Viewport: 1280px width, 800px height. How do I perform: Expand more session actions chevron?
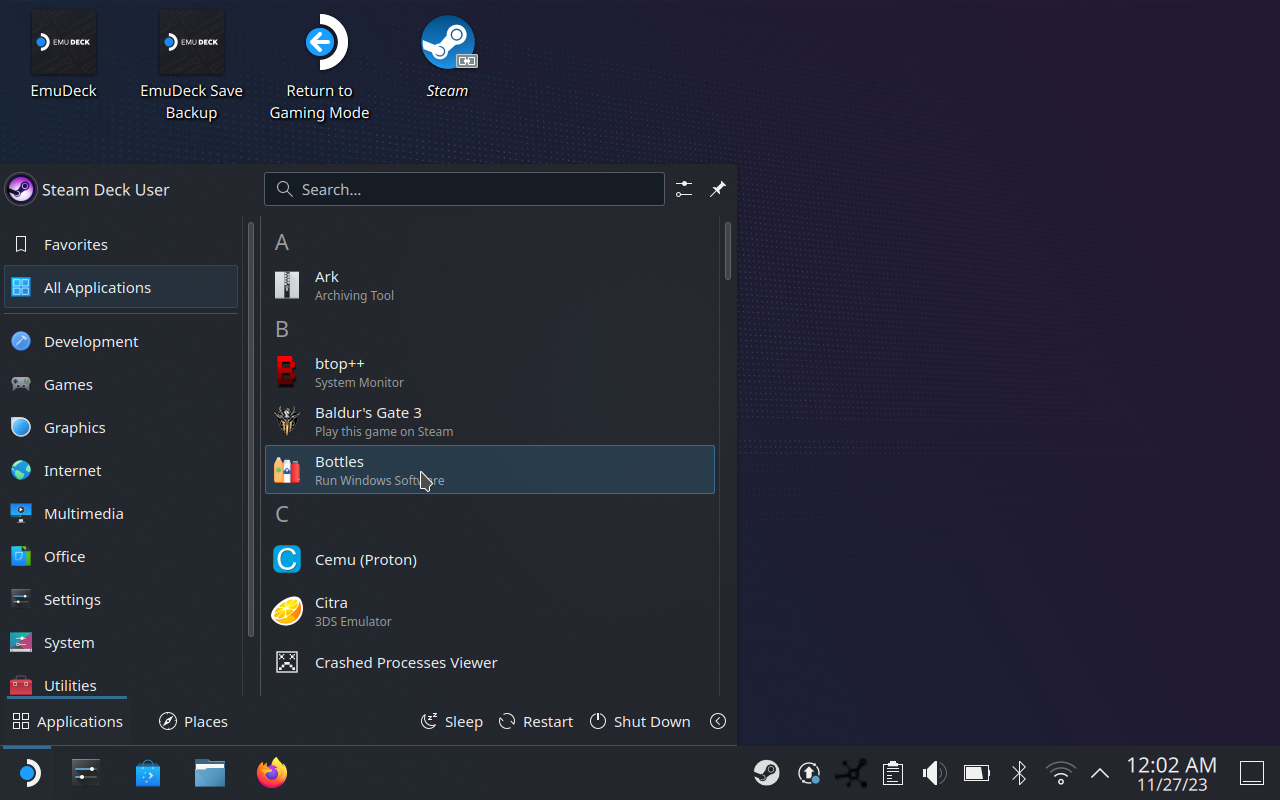(x=718, y=721)
